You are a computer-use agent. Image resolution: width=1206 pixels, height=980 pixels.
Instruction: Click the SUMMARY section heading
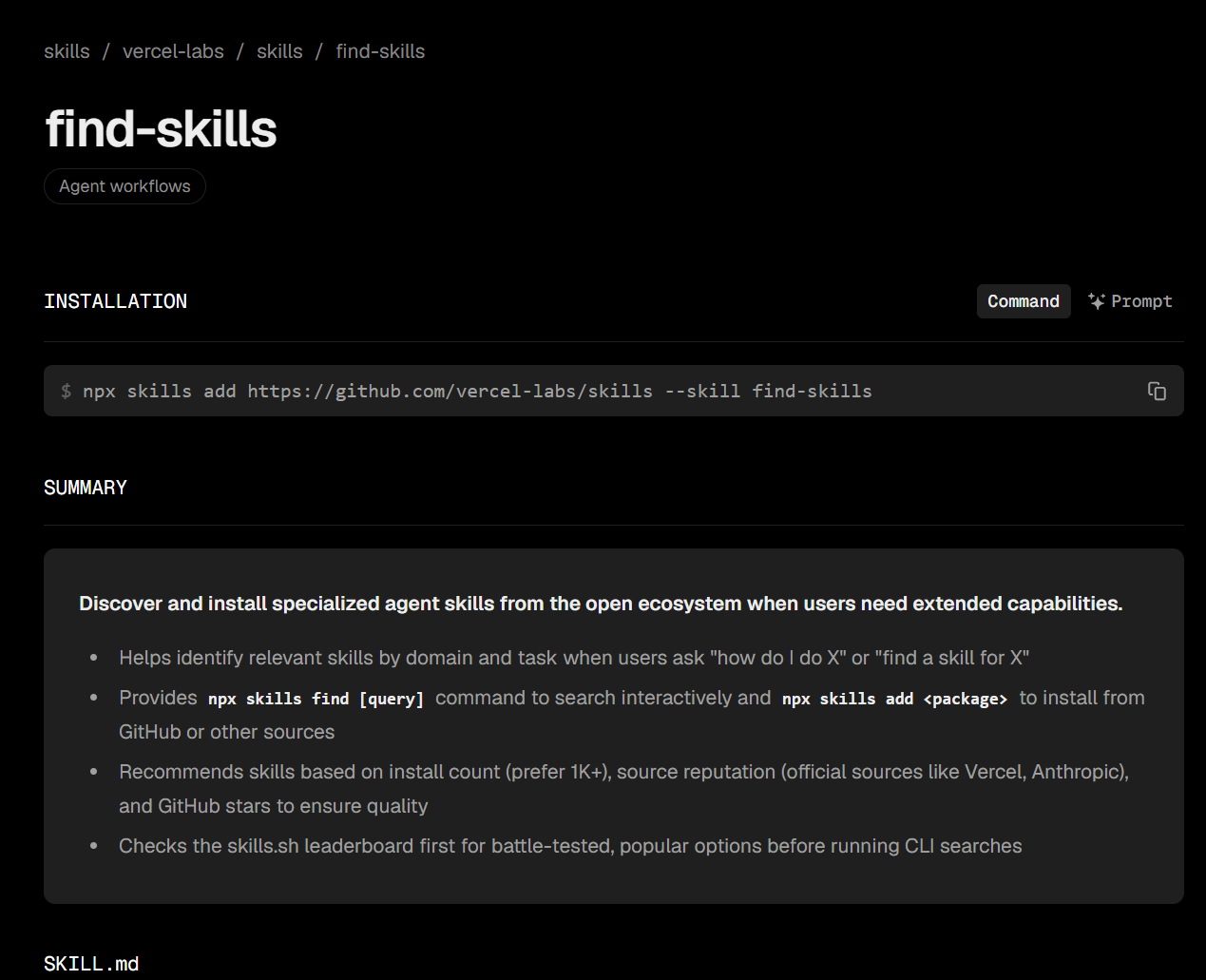coord(85,488)
